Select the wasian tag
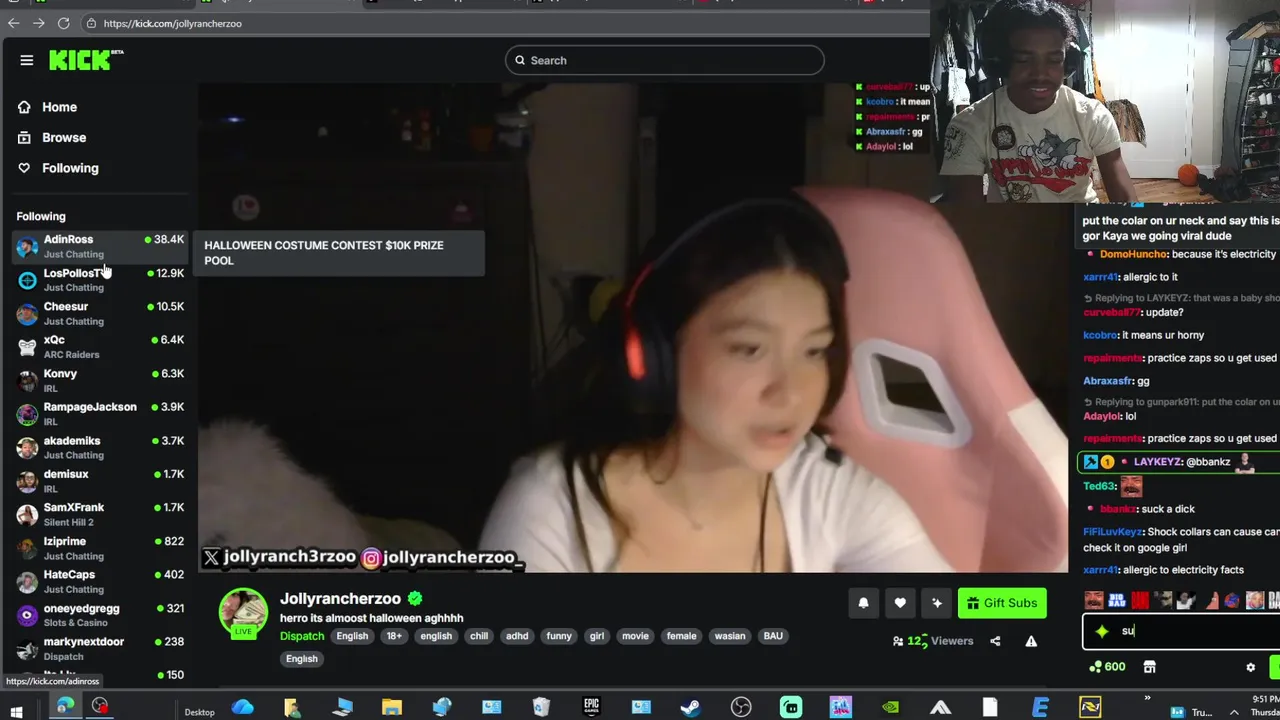 tap(729, 636)
